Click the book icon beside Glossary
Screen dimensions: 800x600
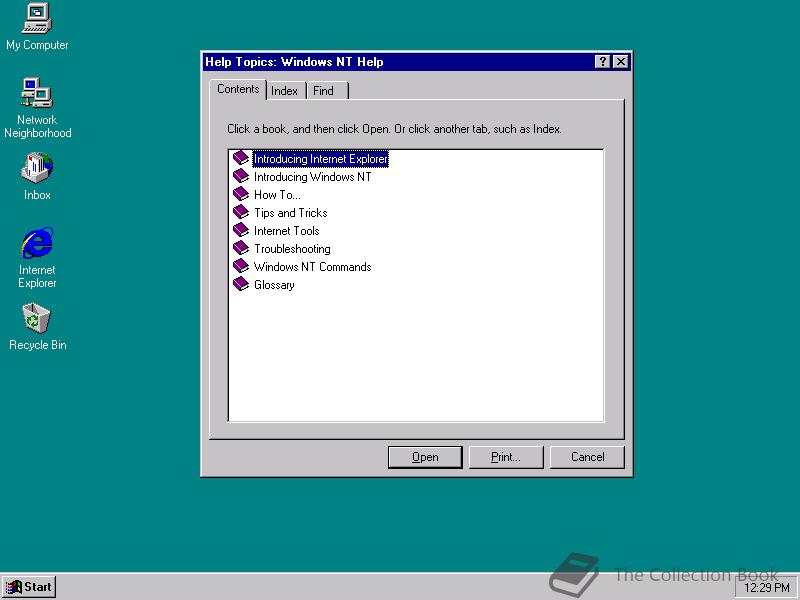point(241,284)
